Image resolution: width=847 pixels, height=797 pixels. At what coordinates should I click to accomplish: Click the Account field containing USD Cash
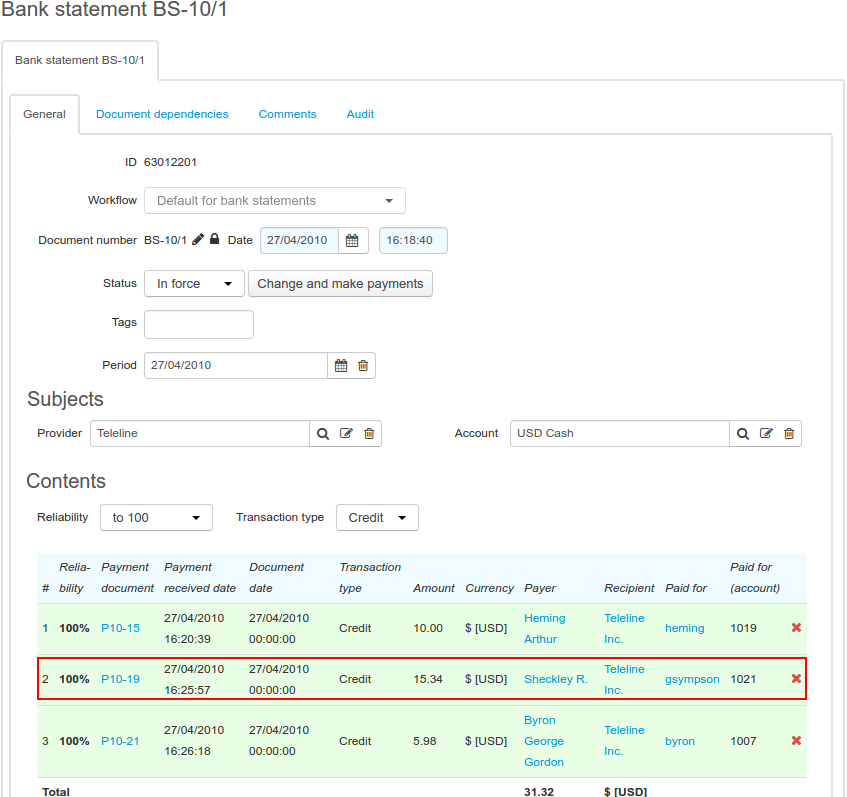[x=620, y=433]
